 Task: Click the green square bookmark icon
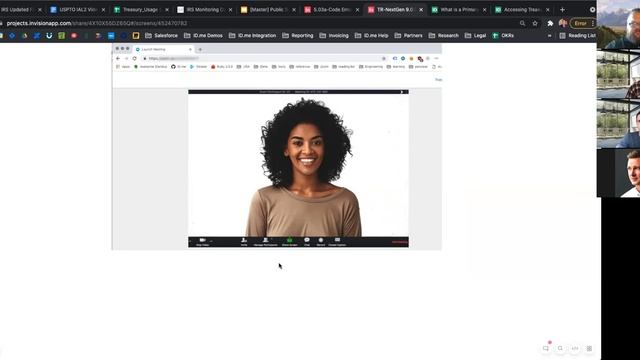point(61,36)
